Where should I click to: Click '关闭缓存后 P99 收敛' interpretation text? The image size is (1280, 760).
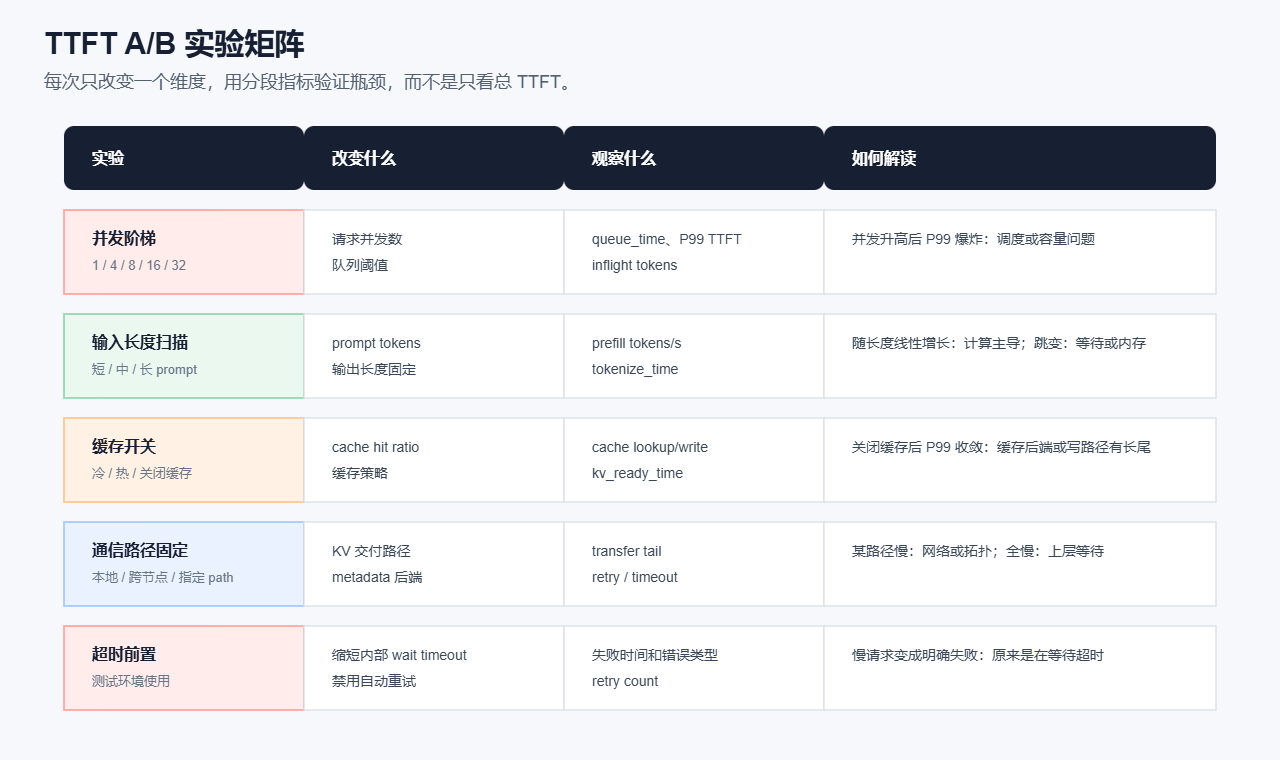(x=1002, y=447)
